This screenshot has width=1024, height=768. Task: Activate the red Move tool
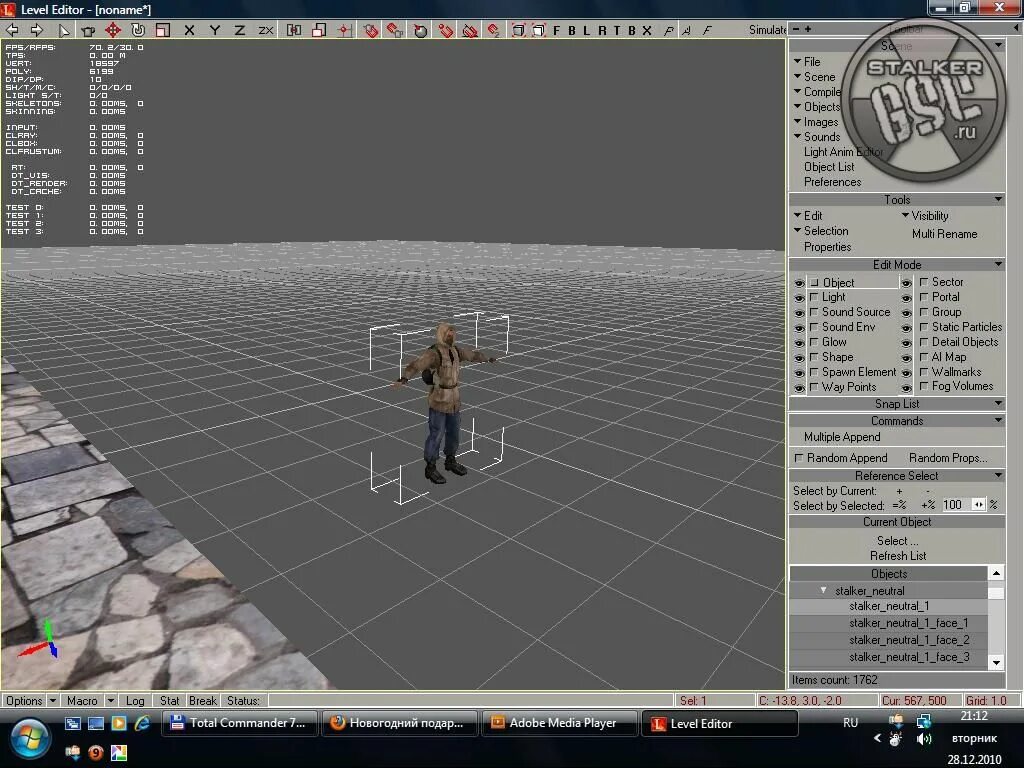(113, 30)
